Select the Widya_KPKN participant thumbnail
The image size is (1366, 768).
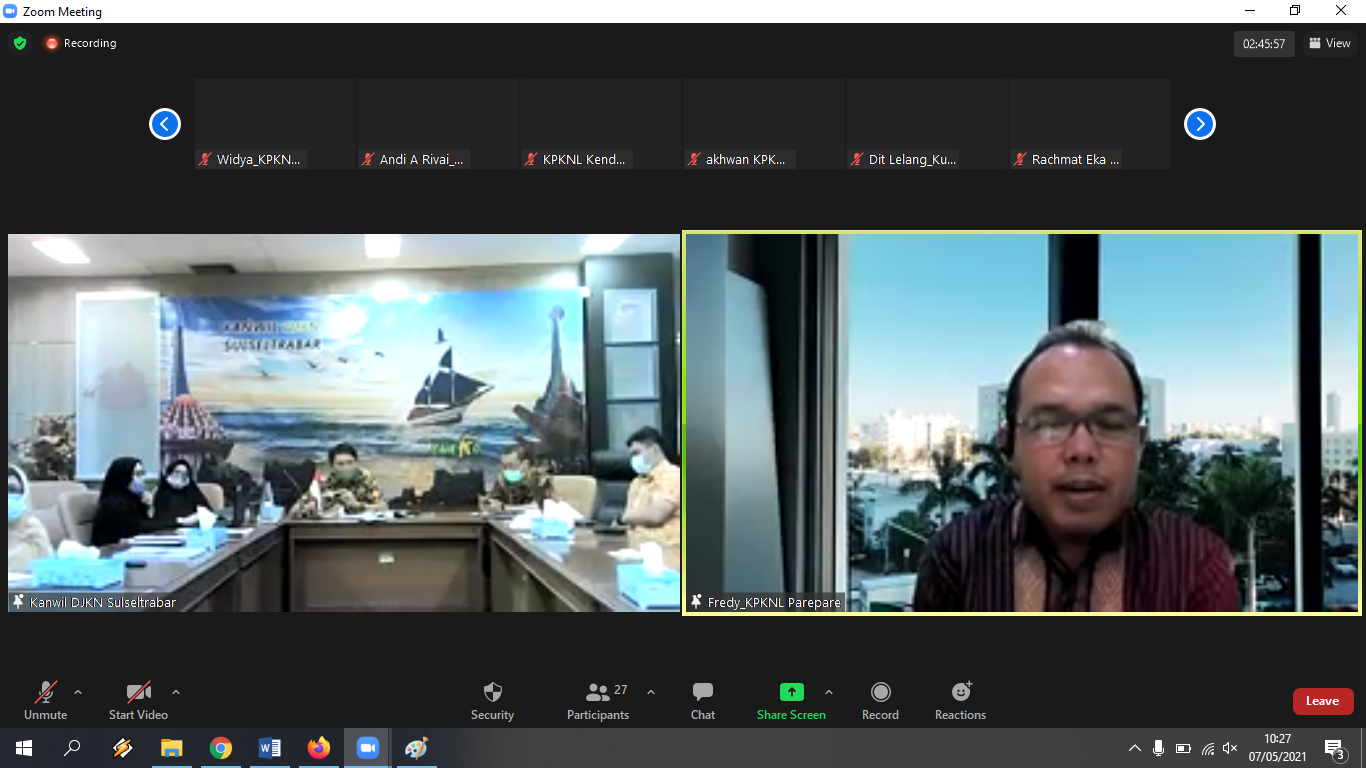275,124
